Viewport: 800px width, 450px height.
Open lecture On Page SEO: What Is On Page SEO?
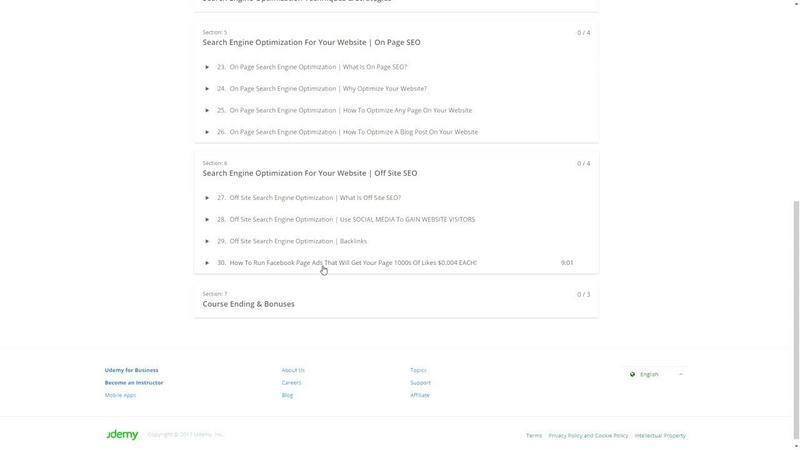point(318,67)
